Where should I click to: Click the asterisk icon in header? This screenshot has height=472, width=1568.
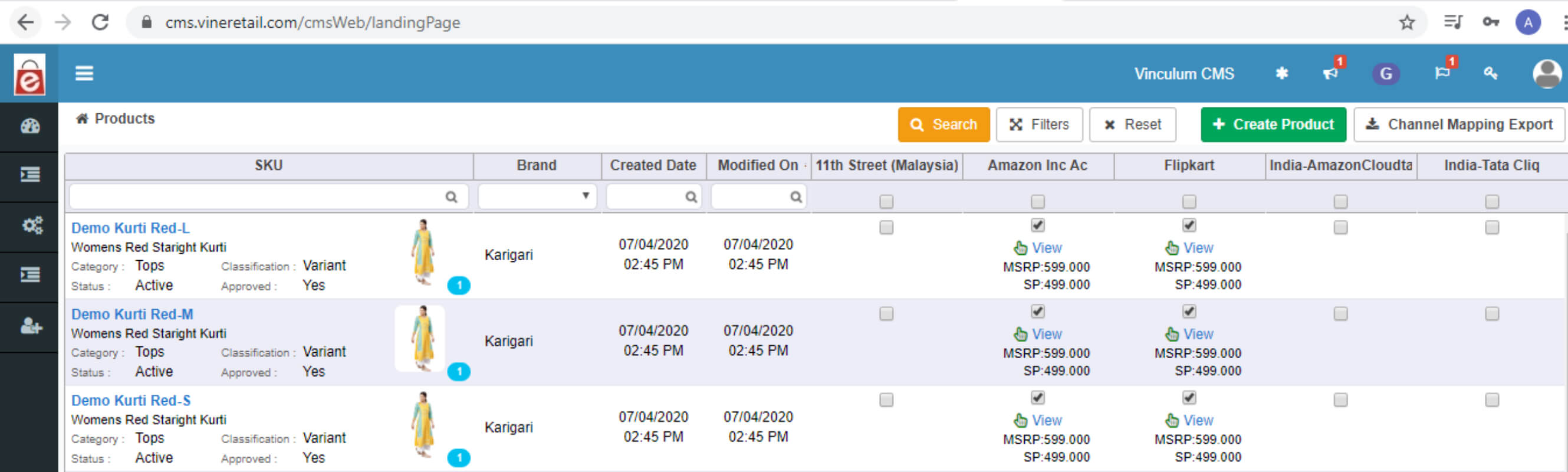point(1281,74)
